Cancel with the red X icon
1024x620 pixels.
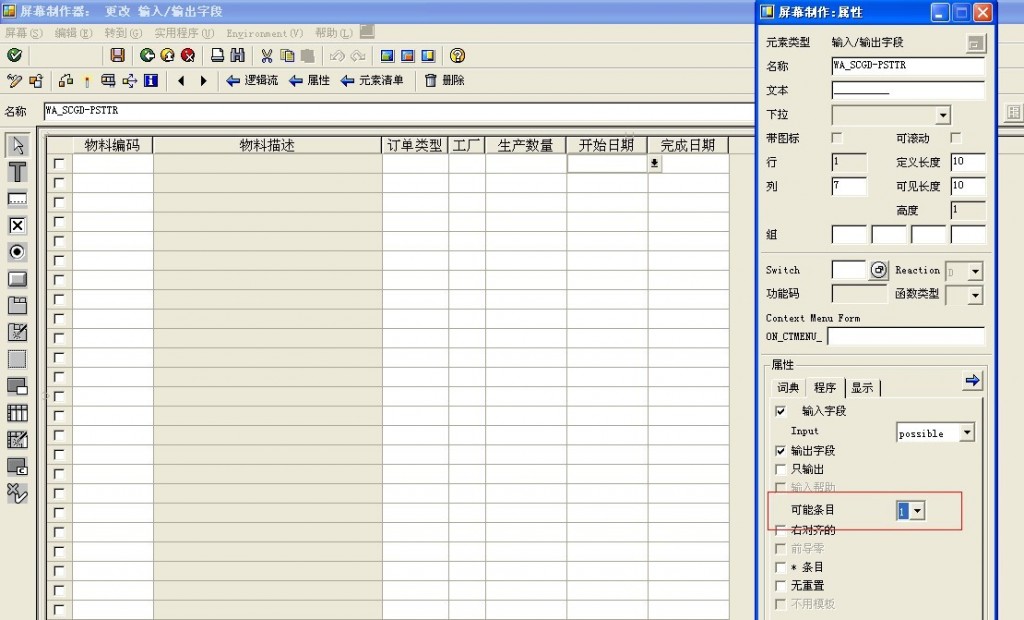click(188, 56)
